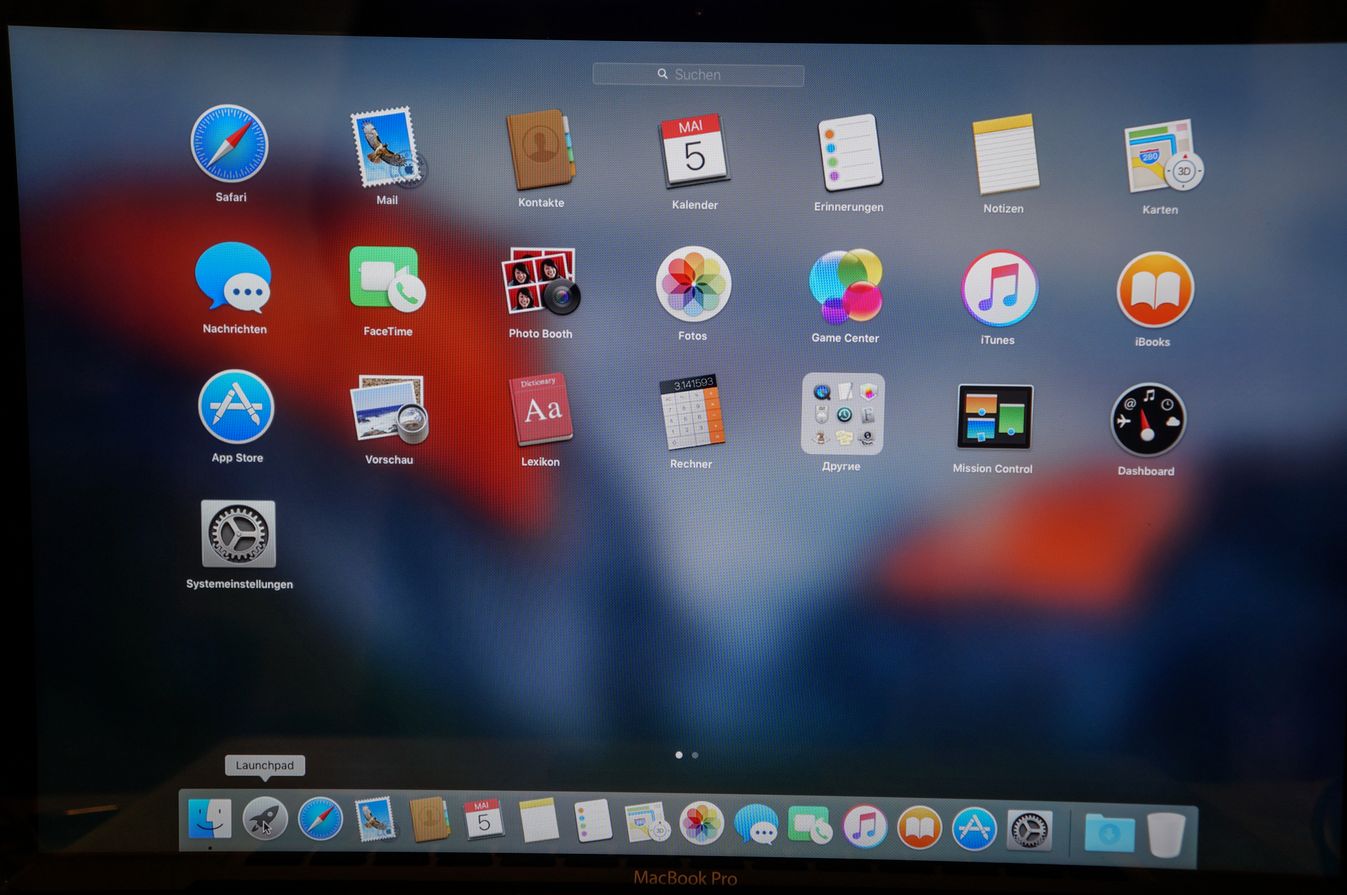Open Kalender from the Dock
Viewport: 1347px width, 895px height.
[484, 820]
